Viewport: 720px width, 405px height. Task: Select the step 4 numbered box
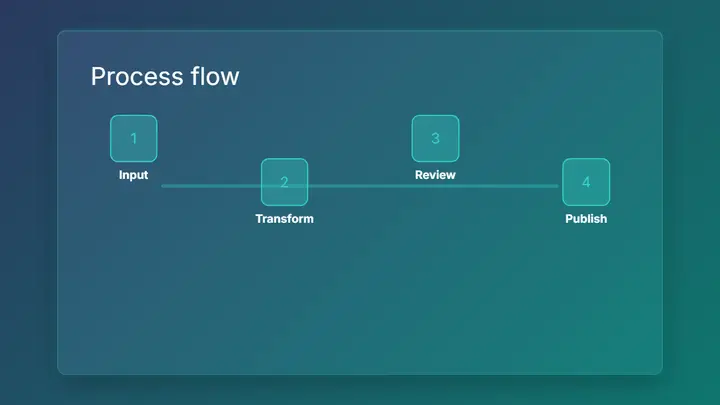(586, 182)
